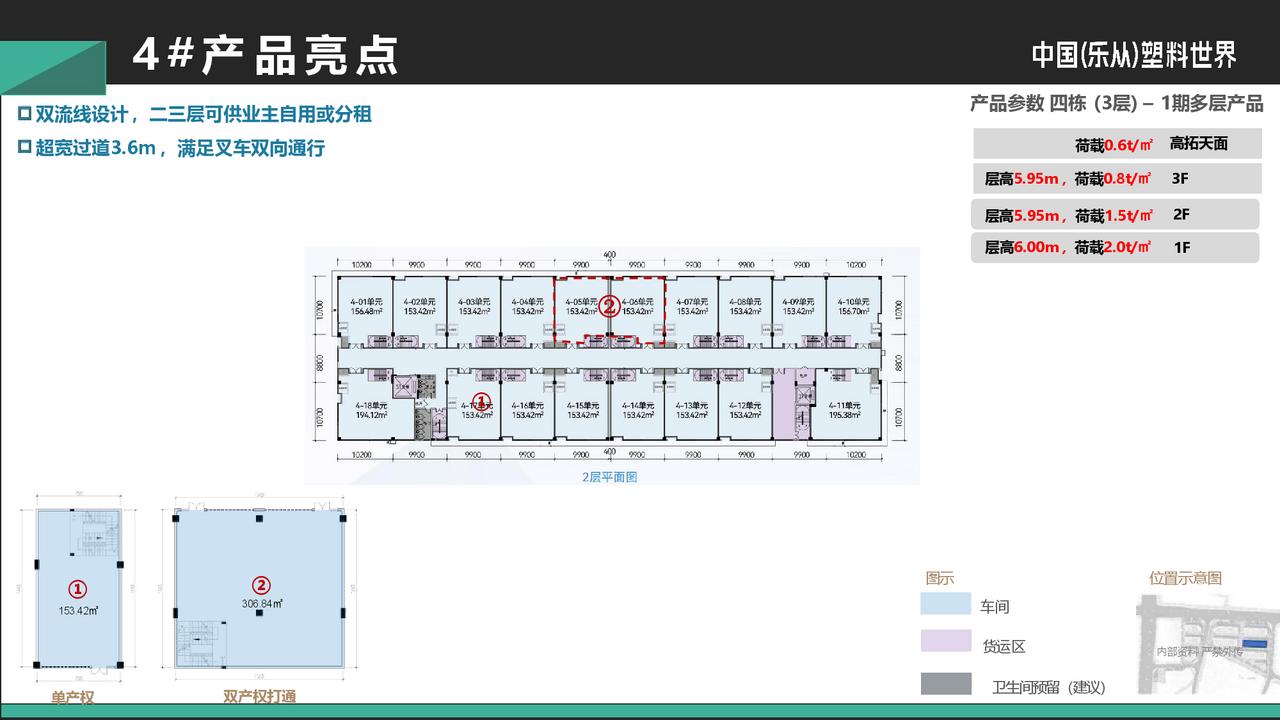Click the 中国(乐从)塑料世界 brand text

1133,55
